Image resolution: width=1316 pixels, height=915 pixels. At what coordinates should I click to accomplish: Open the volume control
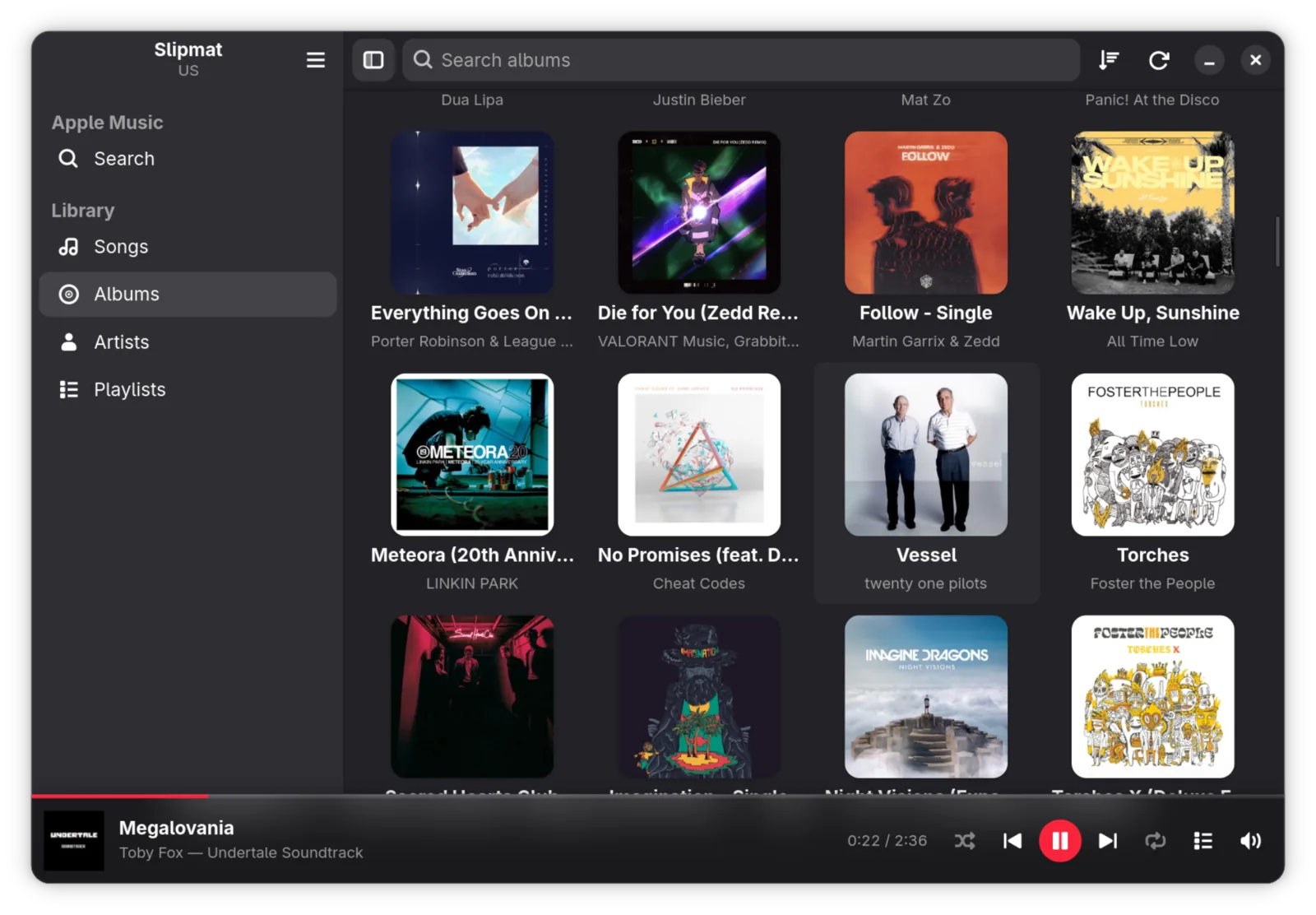pyautogui.click(x=1251, y=841)
